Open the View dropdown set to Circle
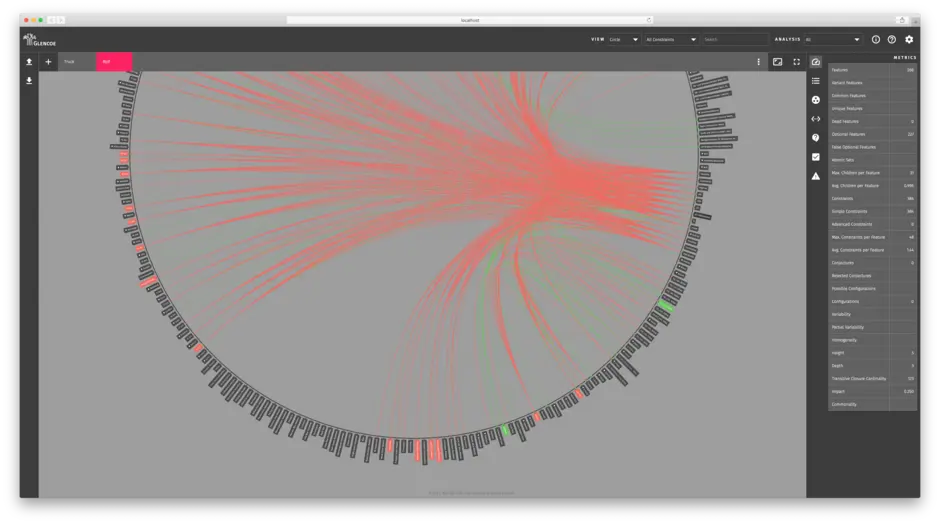940x524 pixels. click(x=623, y=40)
